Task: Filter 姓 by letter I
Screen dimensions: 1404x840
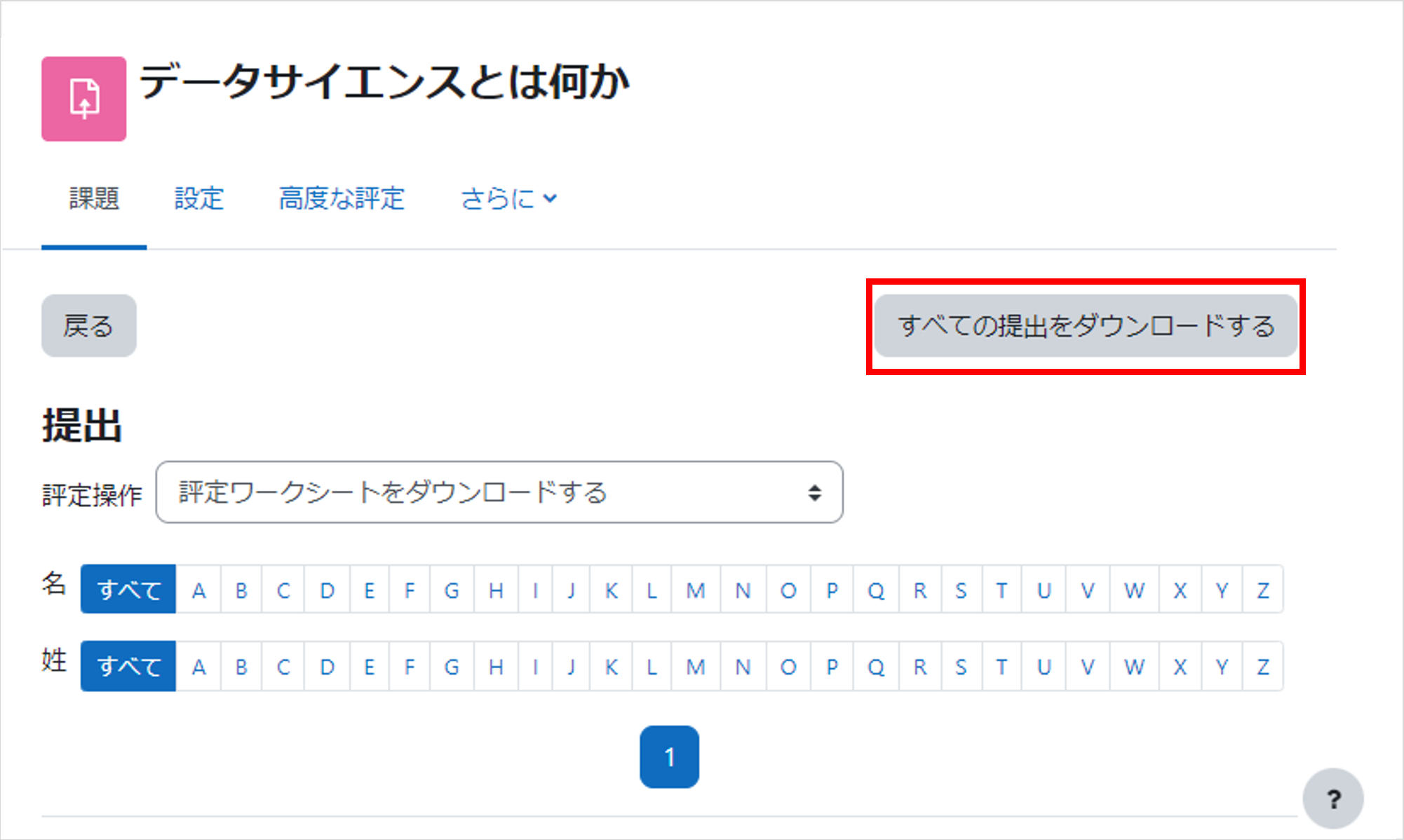Action: point(535,665)
